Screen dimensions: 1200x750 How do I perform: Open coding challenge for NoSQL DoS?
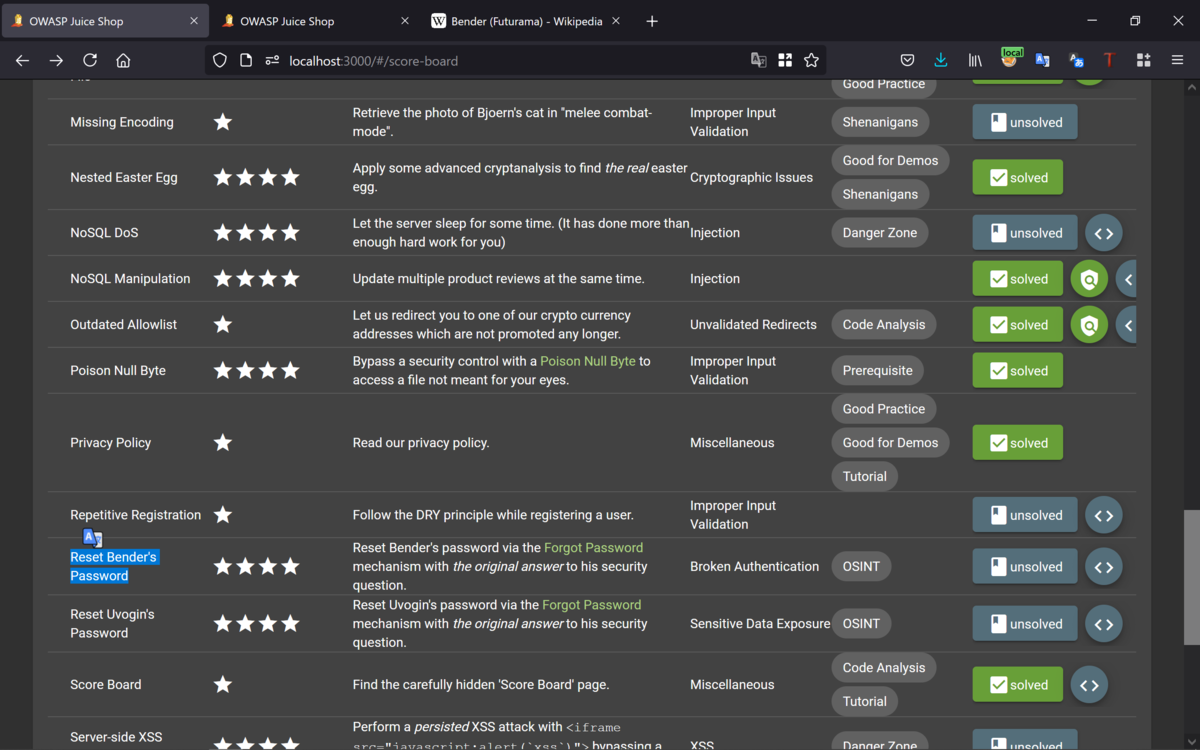(x=1104, y=233)
